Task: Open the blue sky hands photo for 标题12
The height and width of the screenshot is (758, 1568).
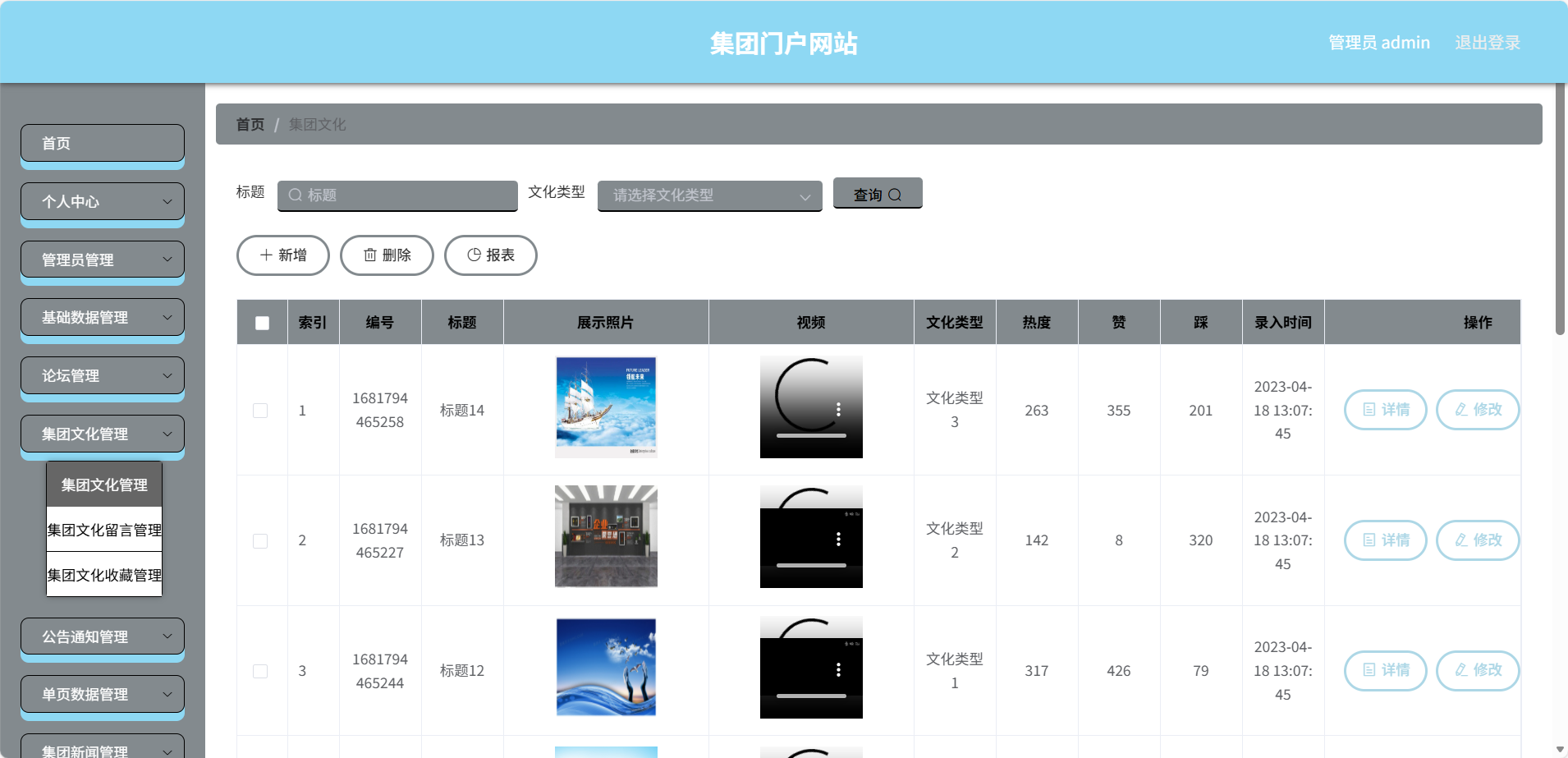Action: click(606, 667)
